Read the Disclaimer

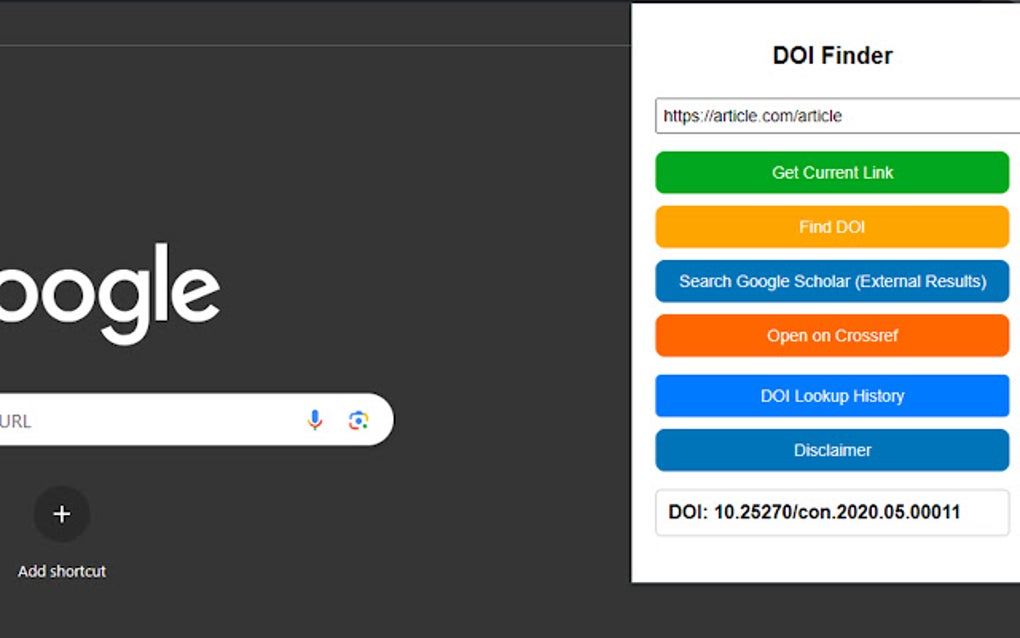point(832,450)
